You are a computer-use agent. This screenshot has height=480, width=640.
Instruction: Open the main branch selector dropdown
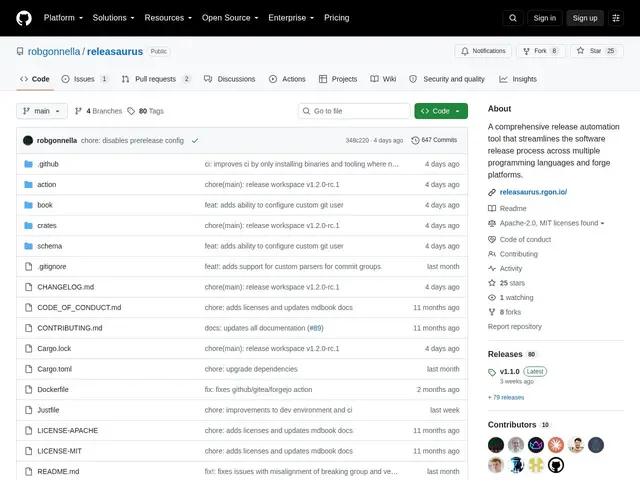click(42, 111)
